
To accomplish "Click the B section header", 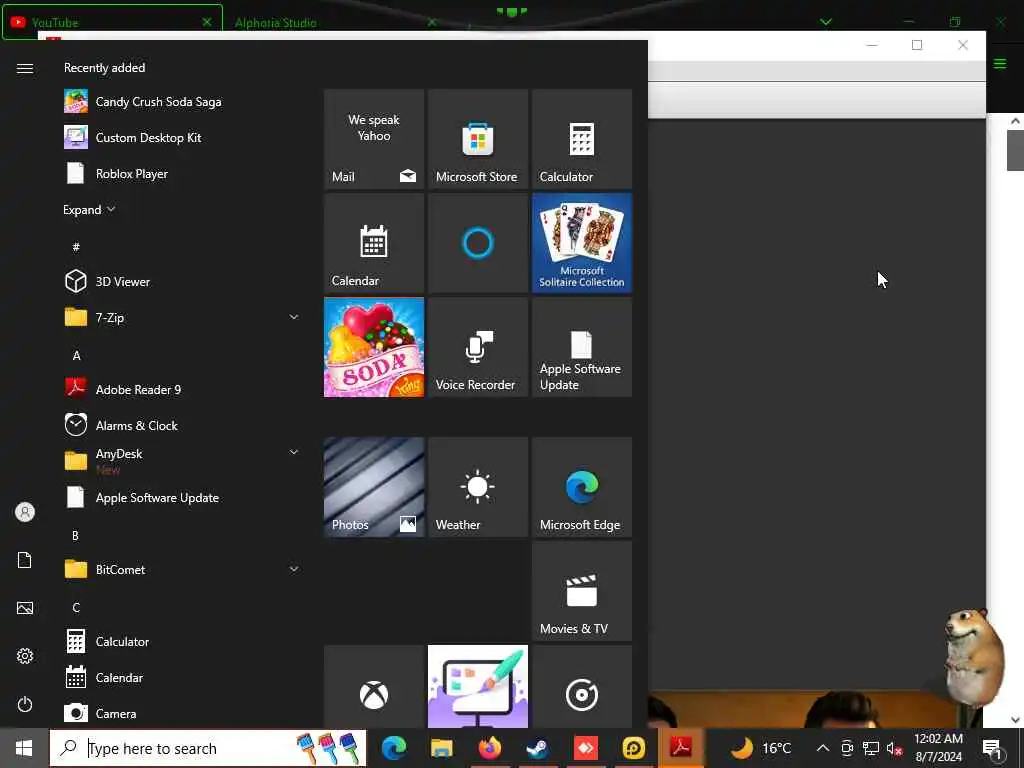I will tap(76, 536).
